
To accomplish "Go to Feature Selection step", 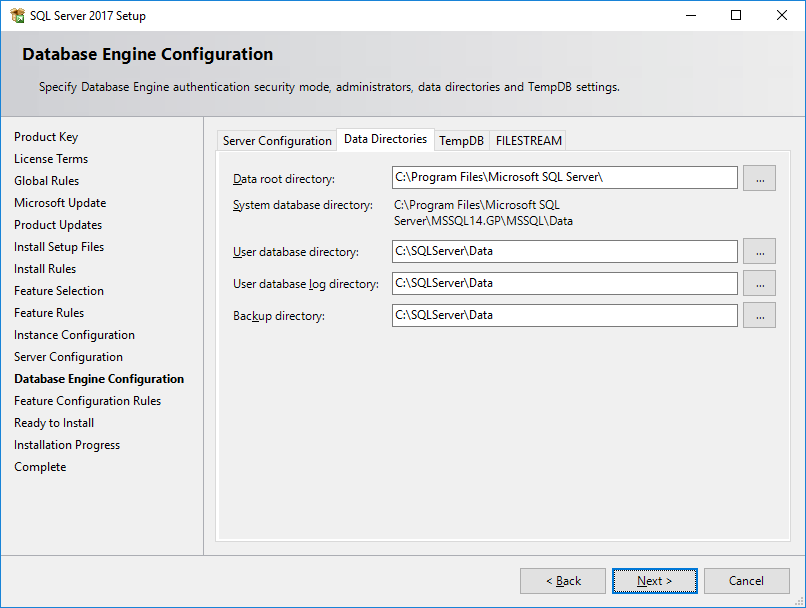I will (x=59, y=290).
